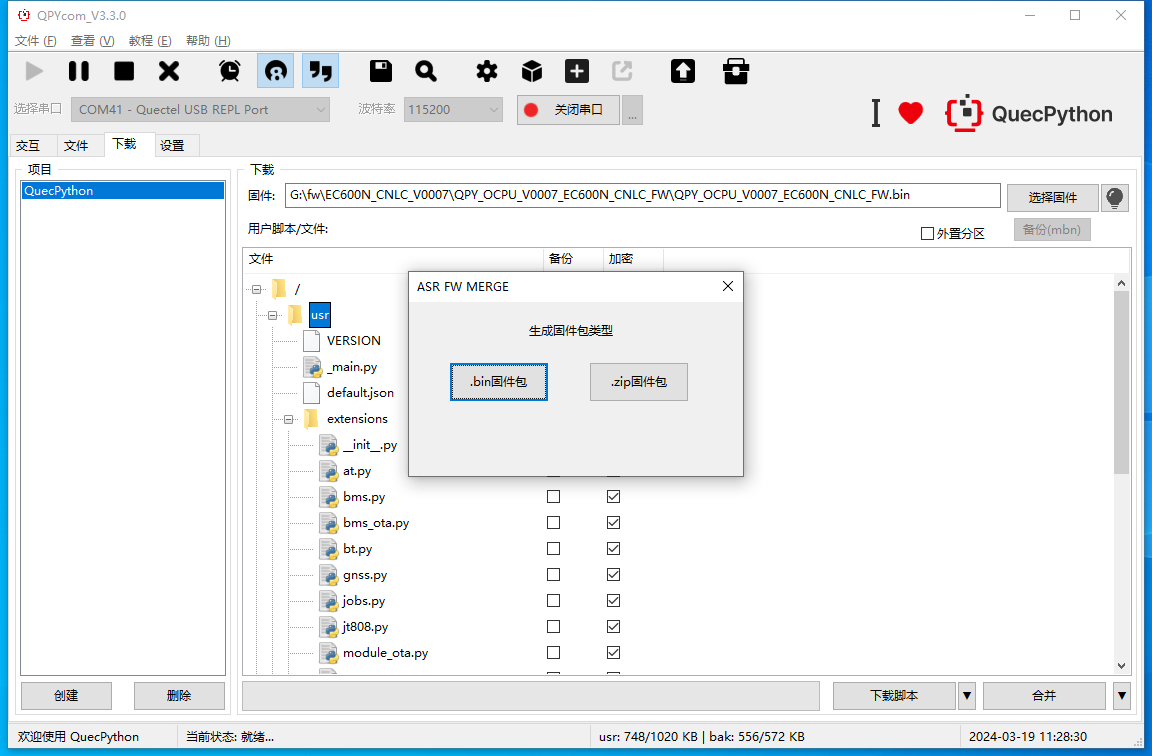
Task: Uncheck encryption checkbox for gnss.py
Action: (614, 575)
